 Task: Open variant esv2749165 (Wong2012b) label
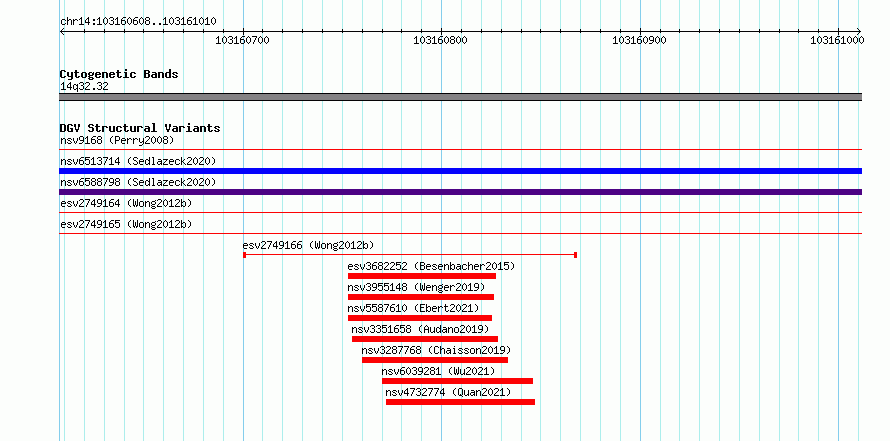(x=126, y=224)
